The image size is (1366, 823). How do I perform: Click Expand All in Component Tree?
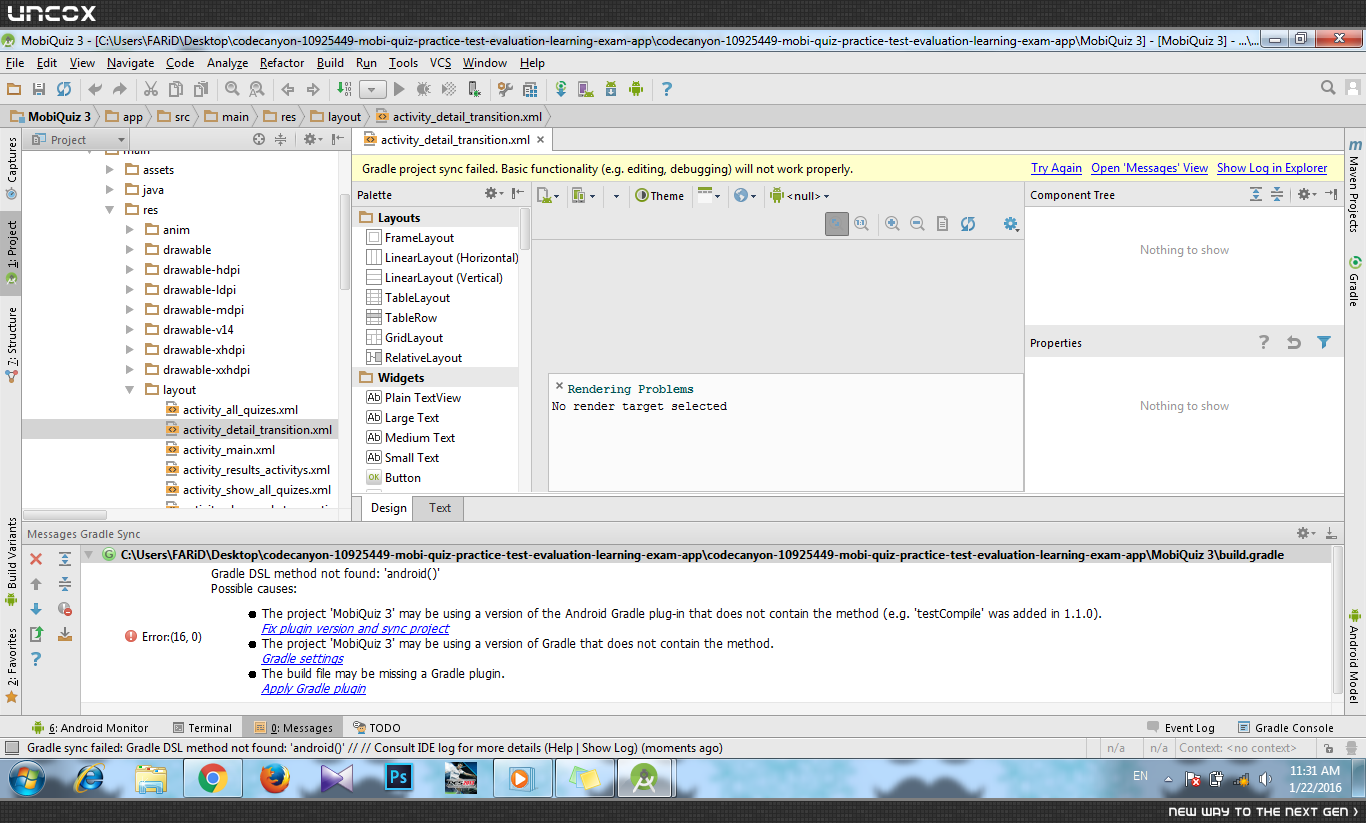1256,194
